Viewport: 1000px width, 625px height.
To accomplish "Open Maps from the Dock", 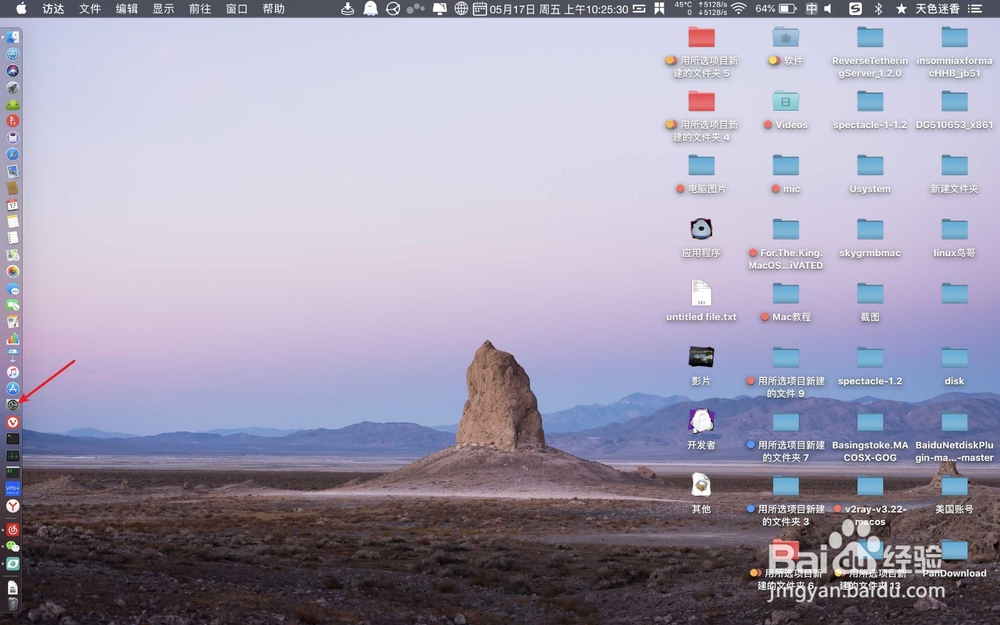I will (13, 255).
